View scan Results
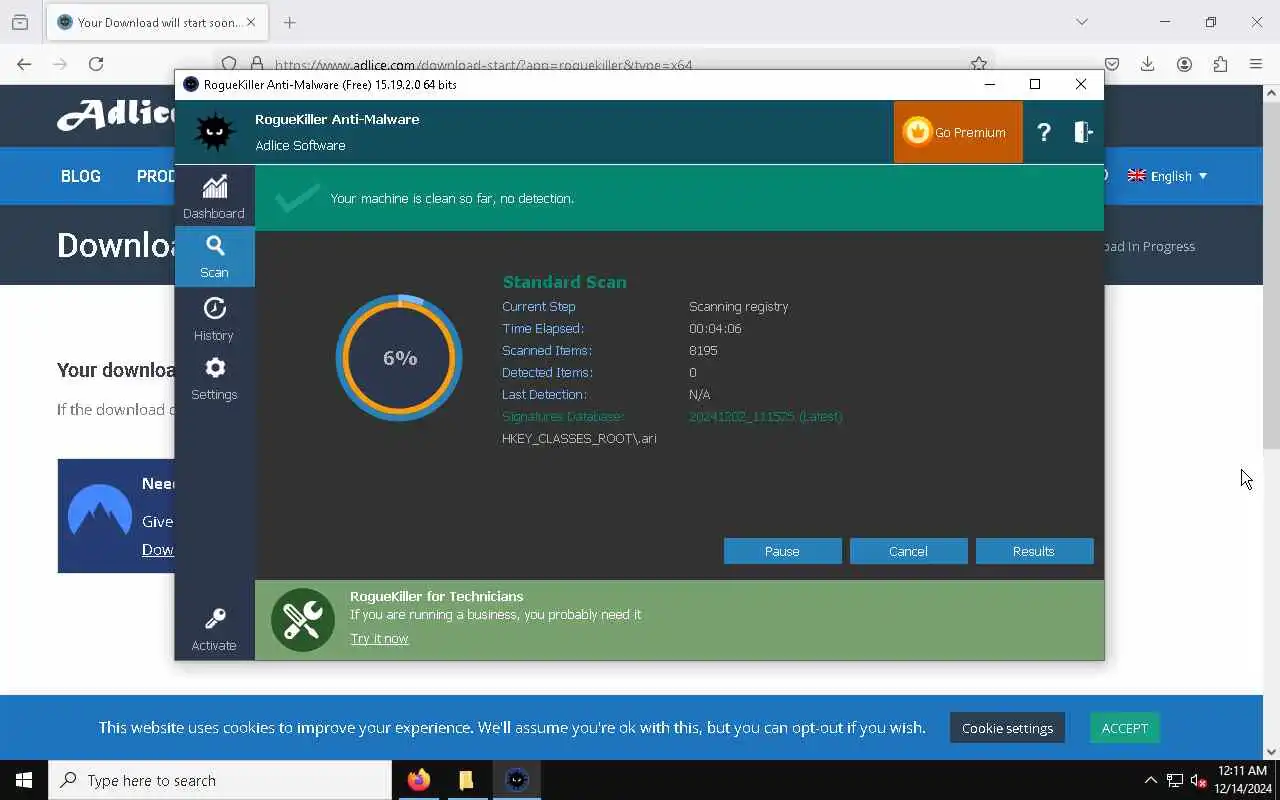This screenshot has width=1280, height=800. coord(1034,551)
